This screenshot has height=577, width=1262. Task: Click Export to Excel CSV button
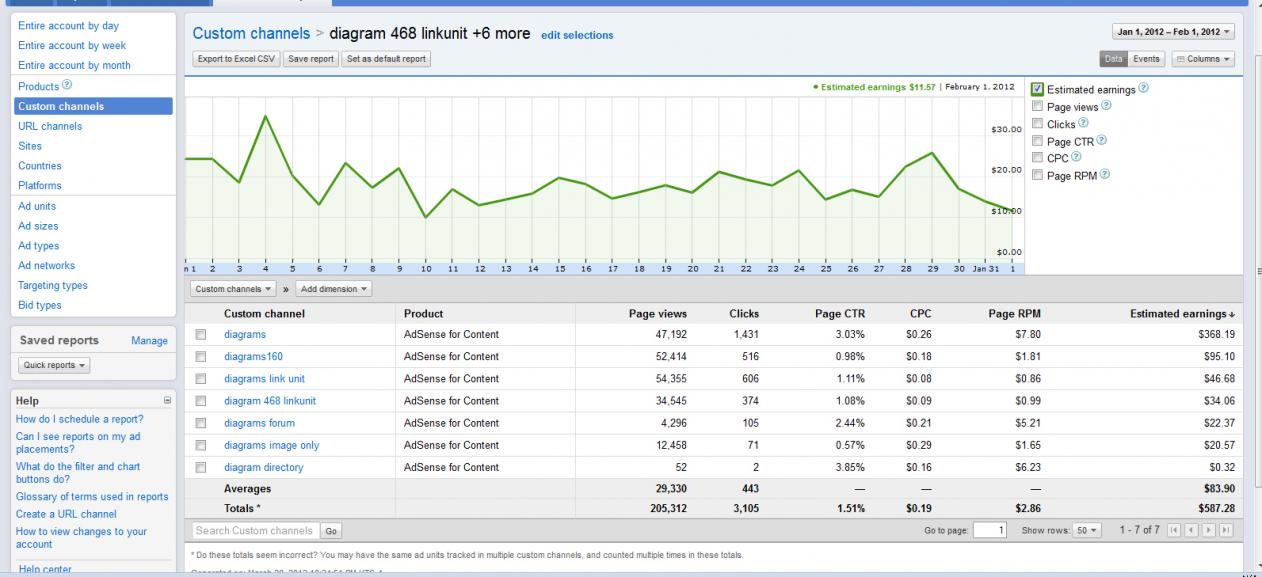click(x=236, y=59)
